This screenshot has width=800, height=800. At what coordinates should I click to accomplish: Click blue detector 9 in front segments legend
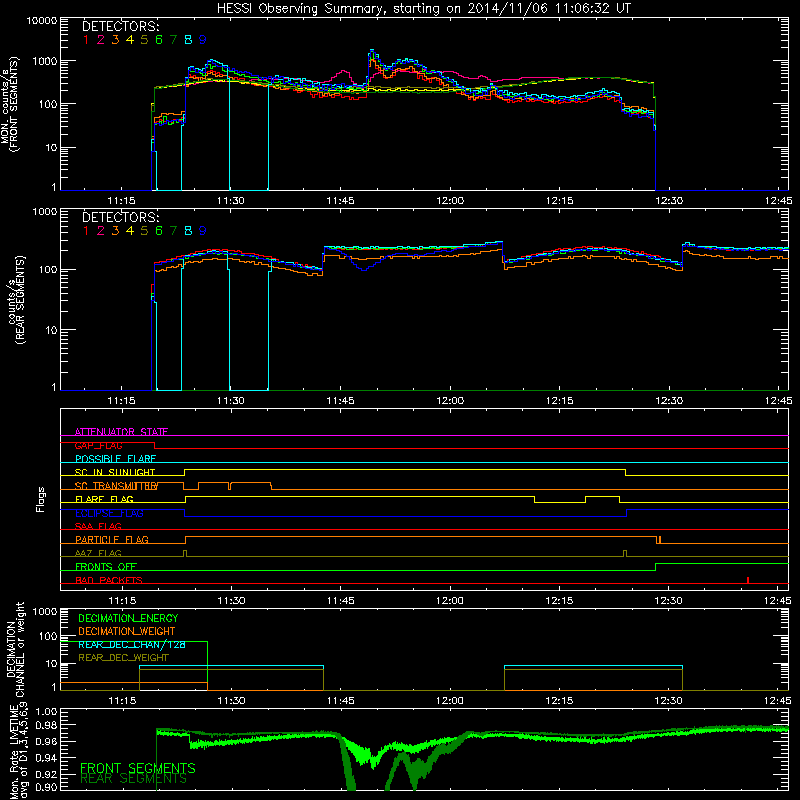(203, 40)
